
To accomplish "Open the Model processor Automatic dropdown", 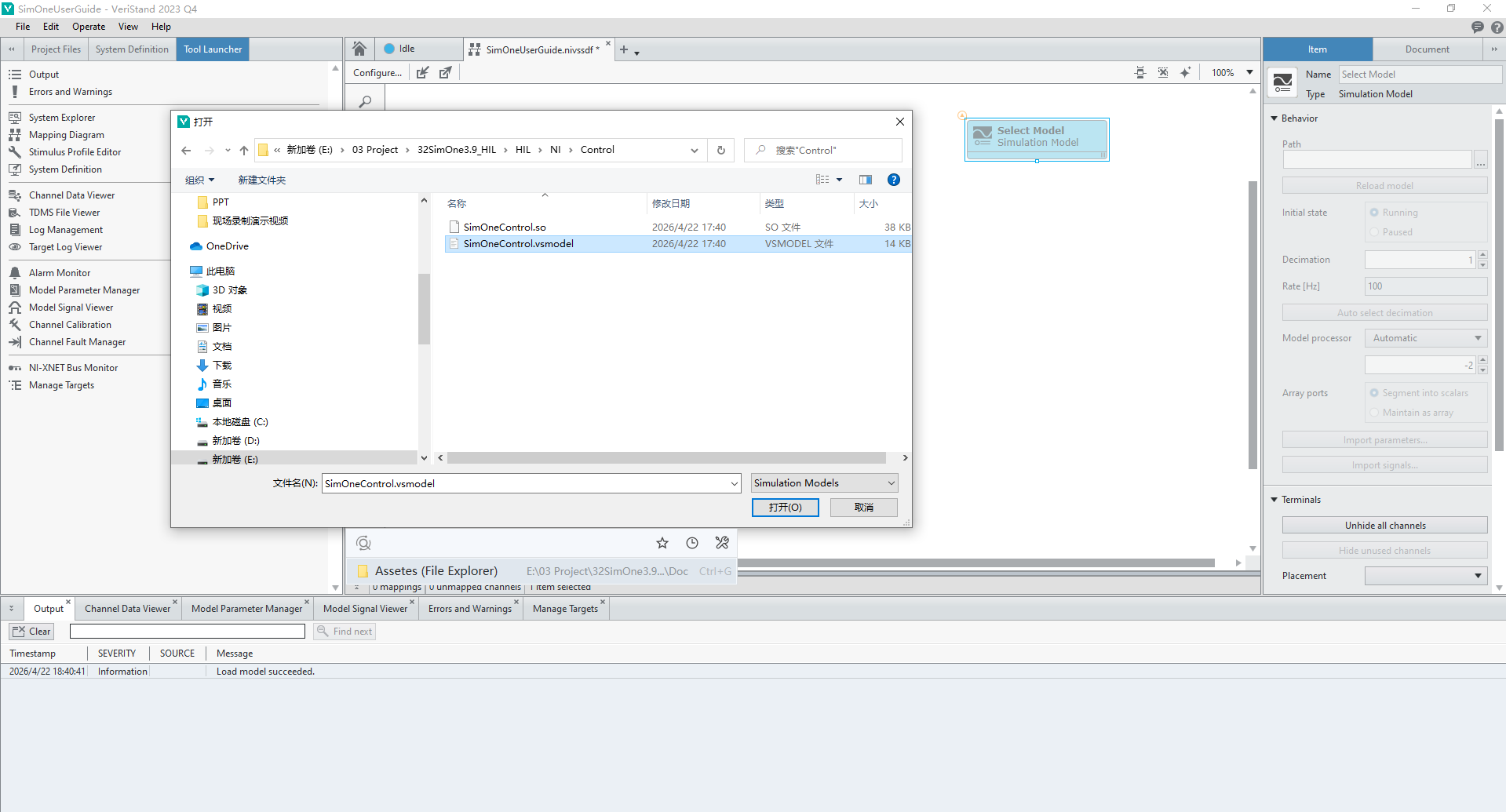I will coord(1426,338).
